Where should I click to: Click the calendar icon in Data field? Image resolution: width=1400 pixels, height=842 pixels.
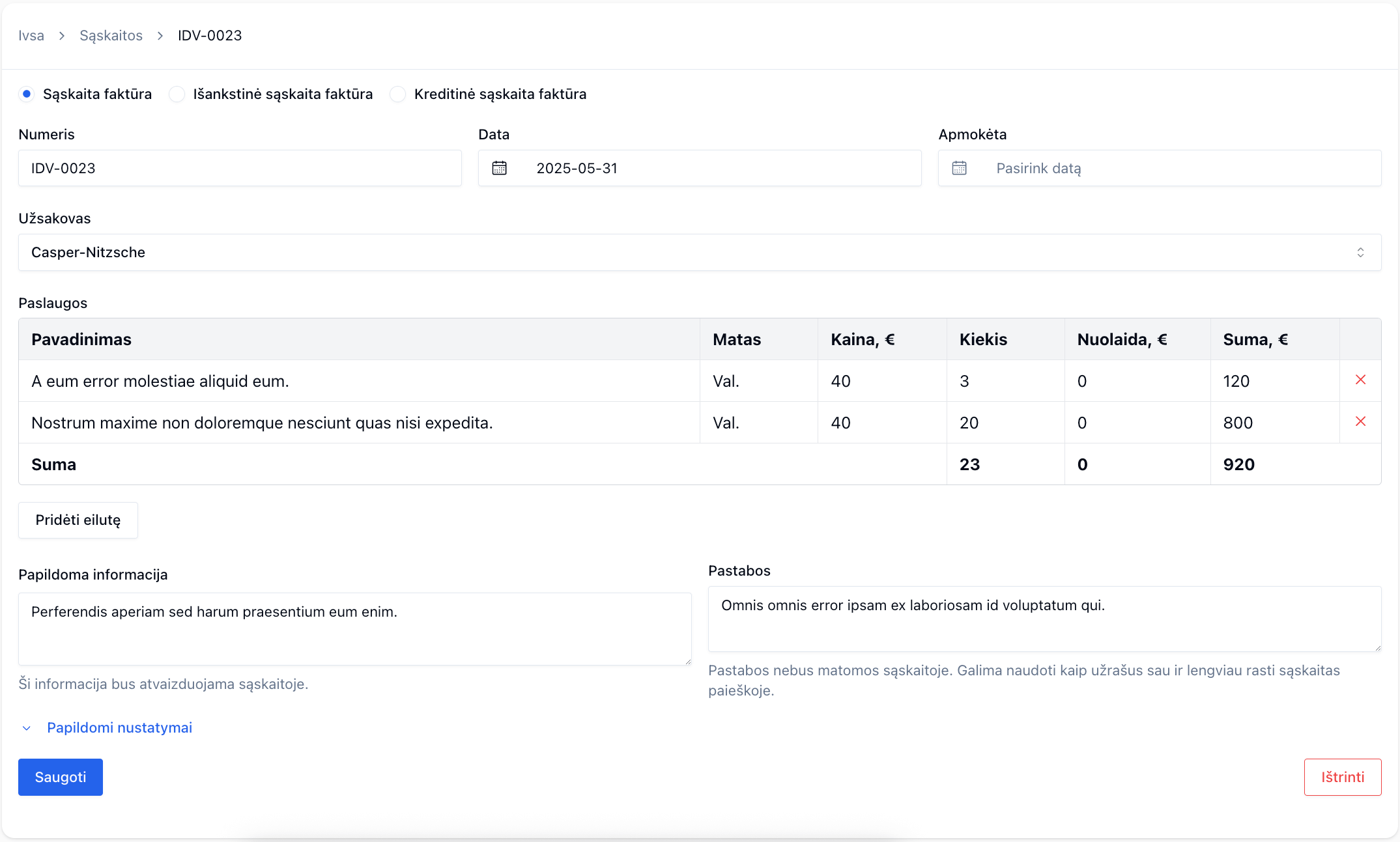(x=499, y=168)
